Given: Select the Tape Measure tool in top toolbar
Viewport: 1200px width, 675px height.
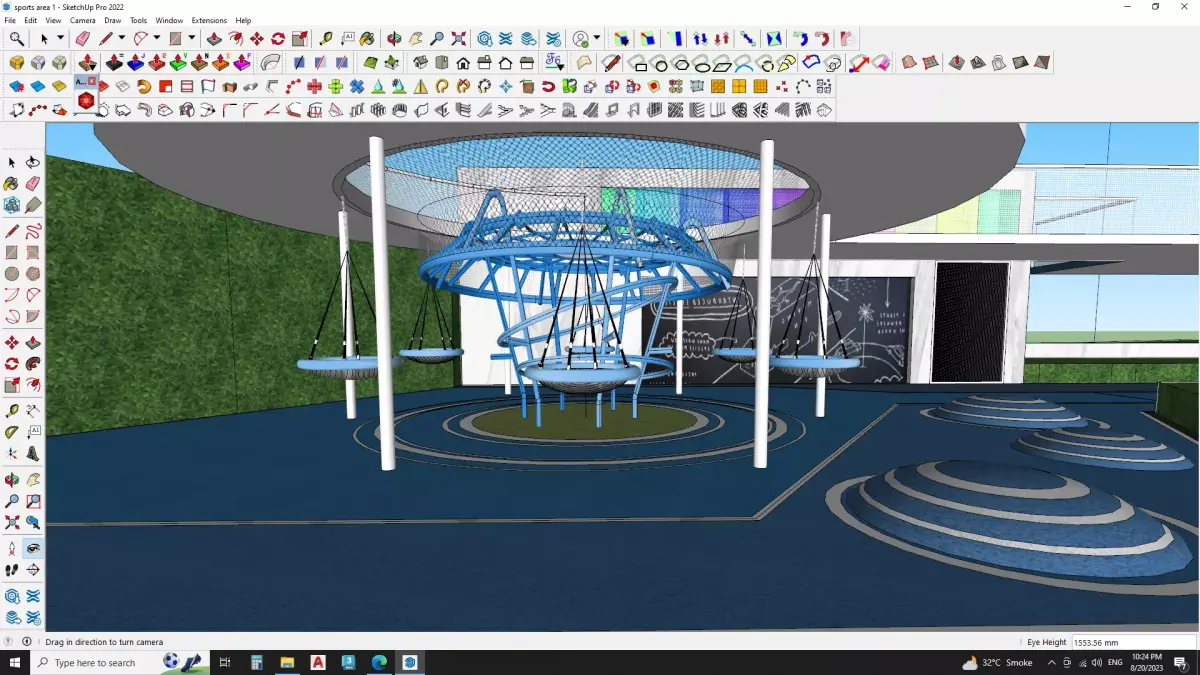Looking at the screenshot, I should click(x=326, y=38).
